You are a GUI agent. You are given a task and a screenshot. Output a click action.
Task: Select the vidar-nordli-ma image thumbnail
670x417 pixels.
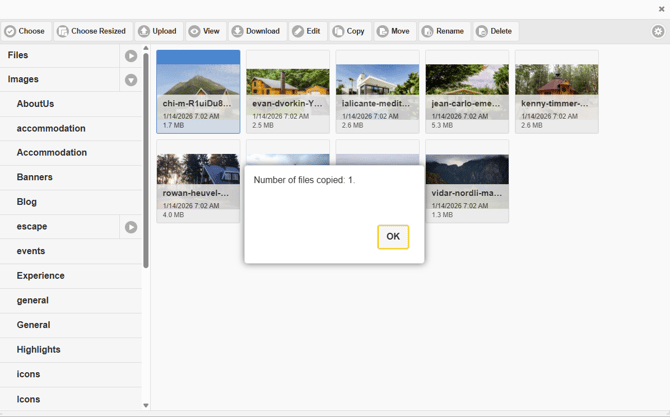click(467, 181)
